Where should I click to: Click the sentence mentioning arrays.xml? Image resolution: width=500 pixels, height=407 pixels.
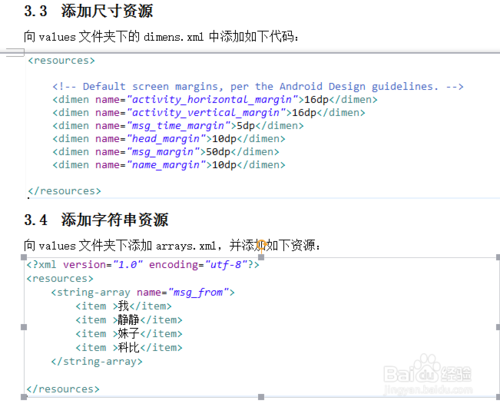(172, 246)
